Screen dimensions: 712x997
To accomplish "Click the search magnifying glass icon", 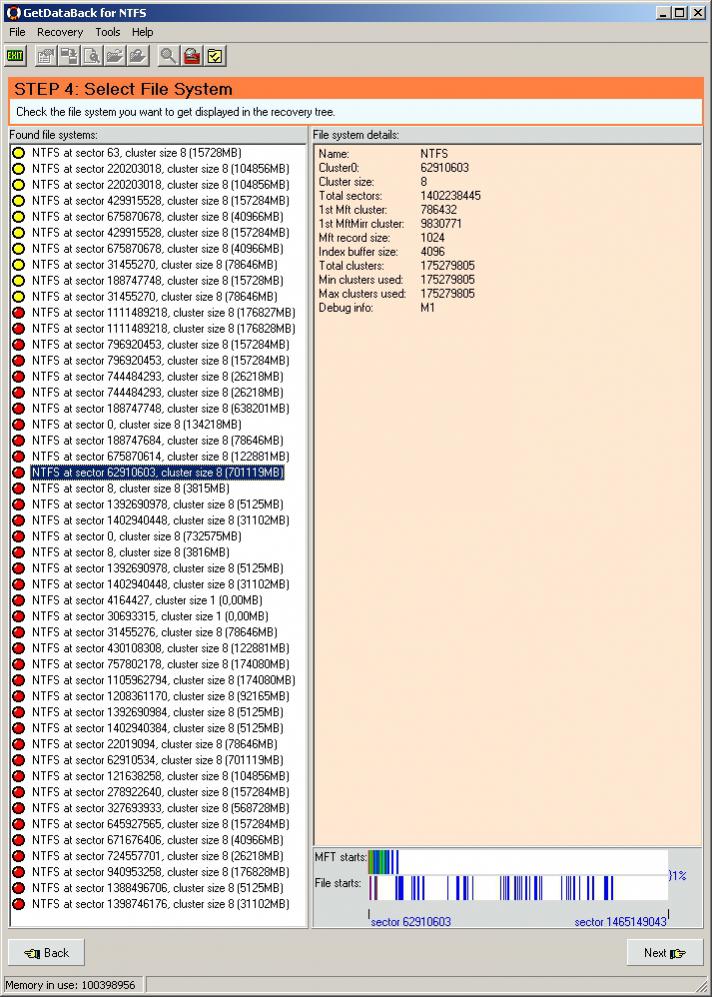I will [168, 56].
